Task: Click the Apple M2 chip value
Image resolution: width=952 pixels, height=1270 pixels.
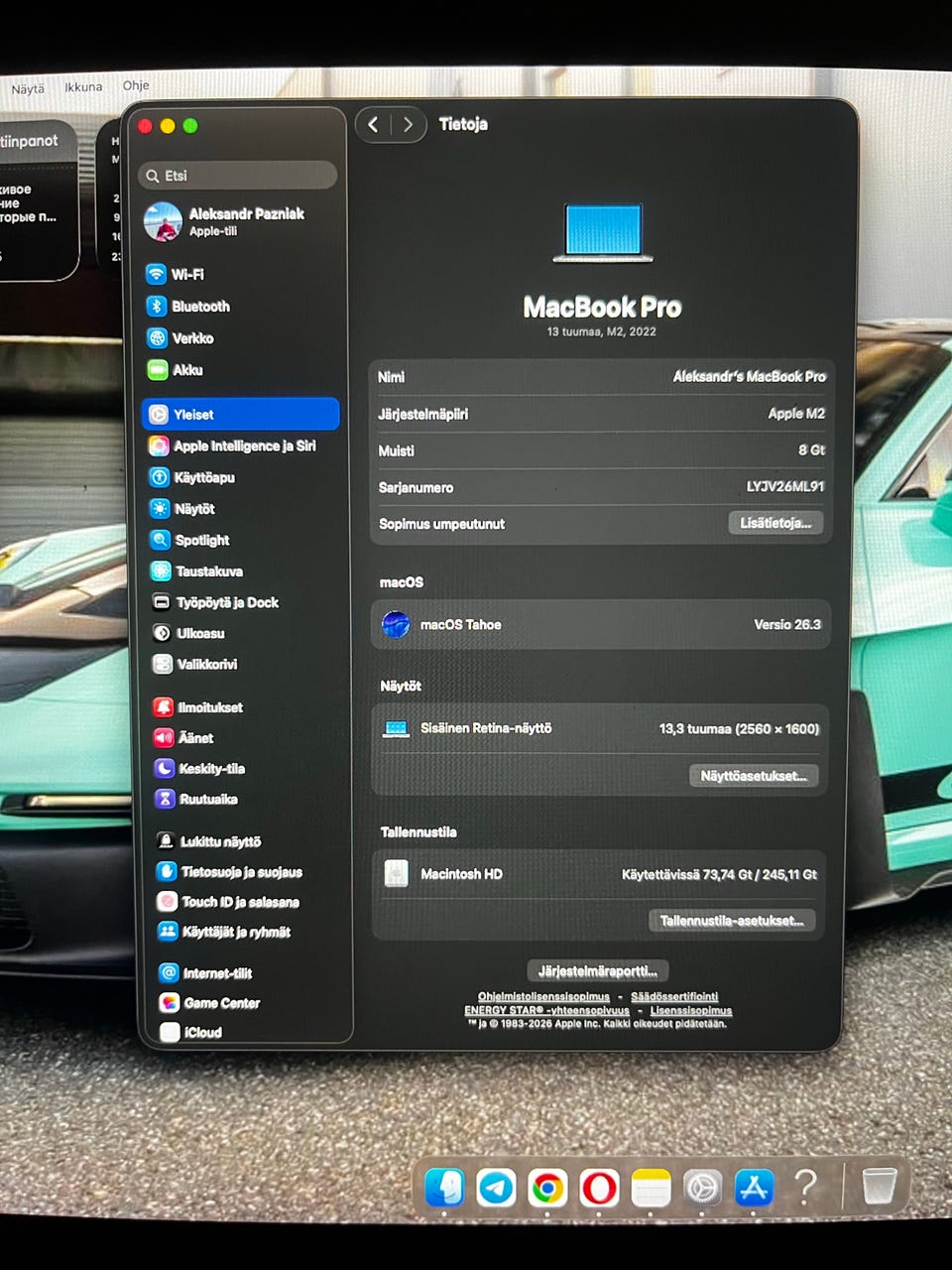Action: click(x=796, y=414)
